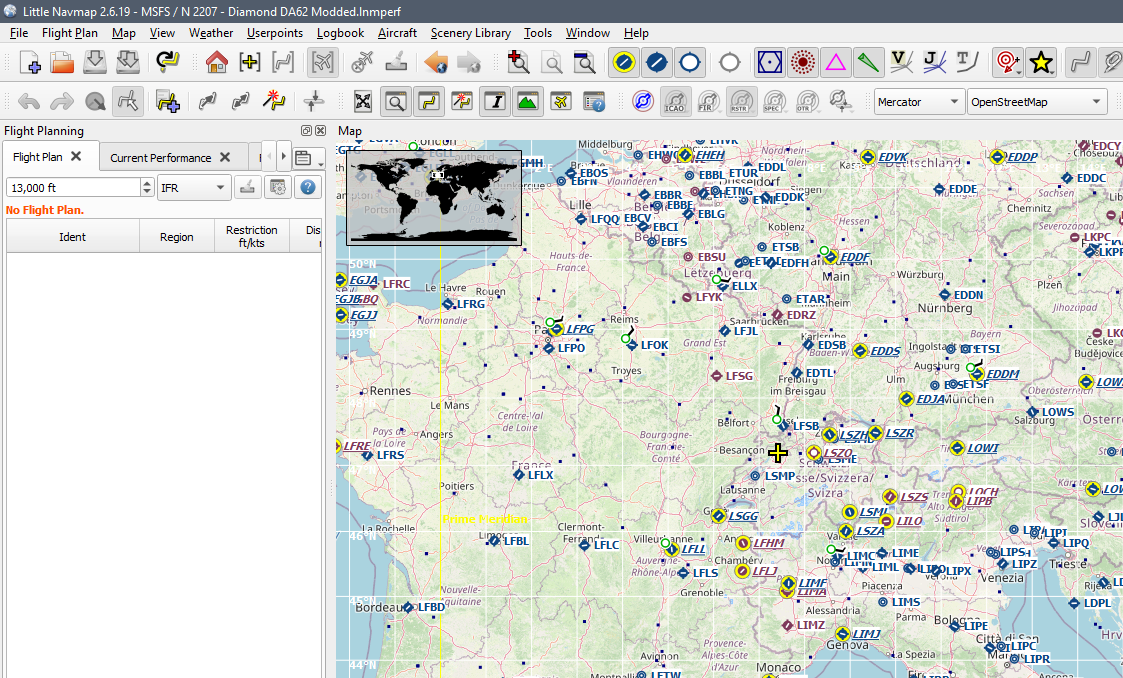Go back to previous map position
The width and height of the screenshot is (1123, 678).
(x=435, y=63)
